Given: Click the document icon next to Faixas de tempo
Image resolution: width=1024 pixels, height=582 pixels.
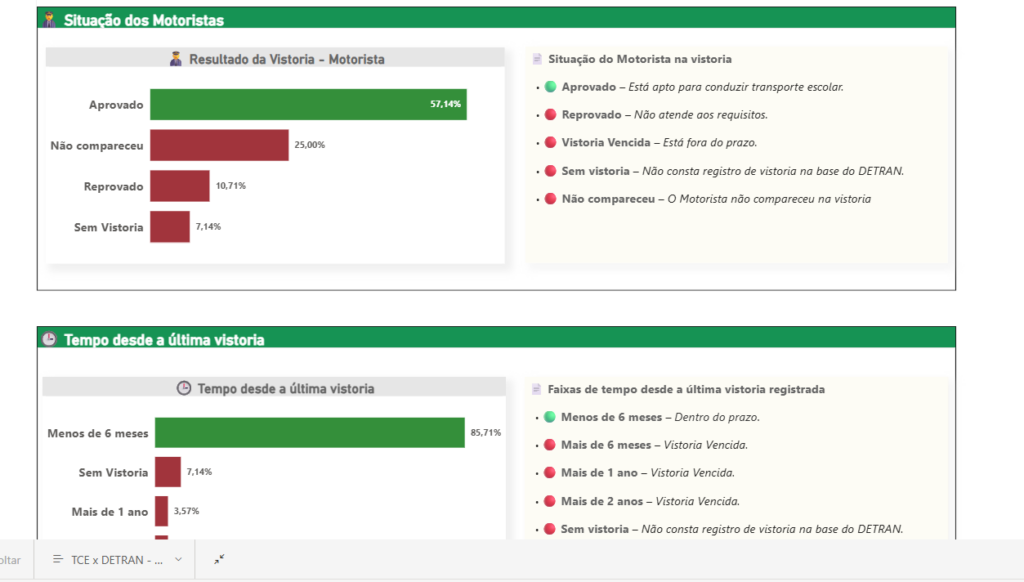Looking at the screenshot, I should pyautogui.click(x=537, y=389).
